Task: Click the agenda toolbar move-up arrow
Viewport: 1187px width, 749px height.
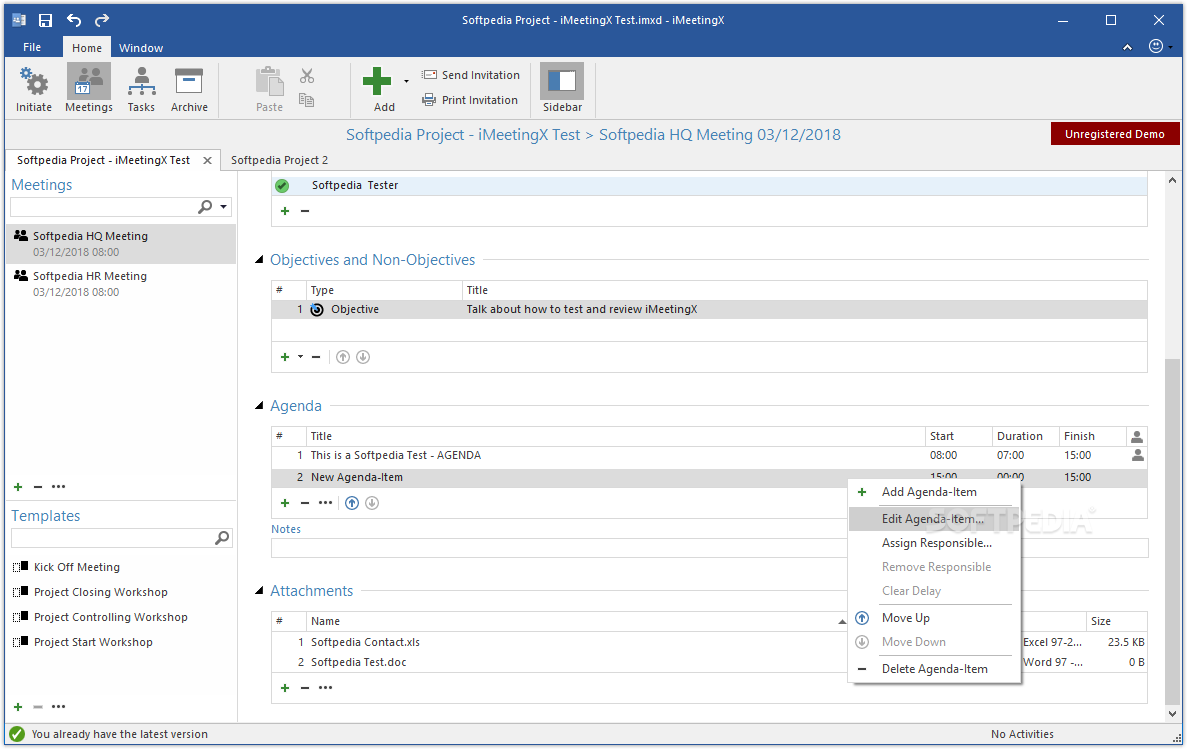Action: click(352, 503)
